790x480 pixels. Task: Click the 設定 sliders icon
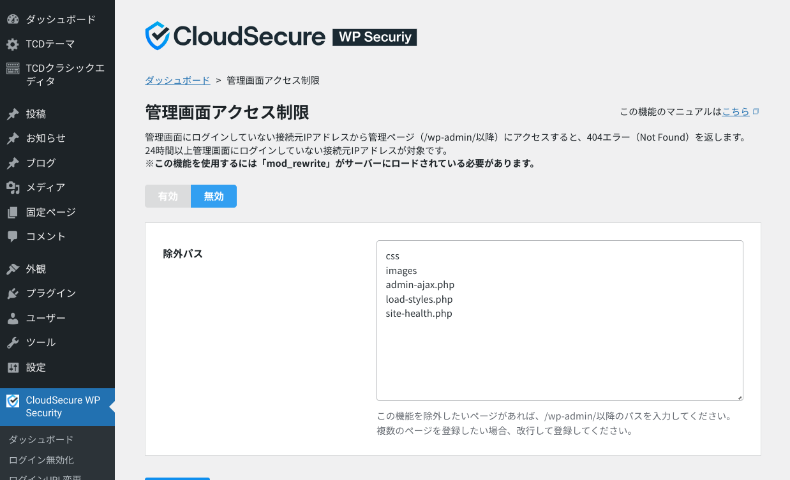13,367
